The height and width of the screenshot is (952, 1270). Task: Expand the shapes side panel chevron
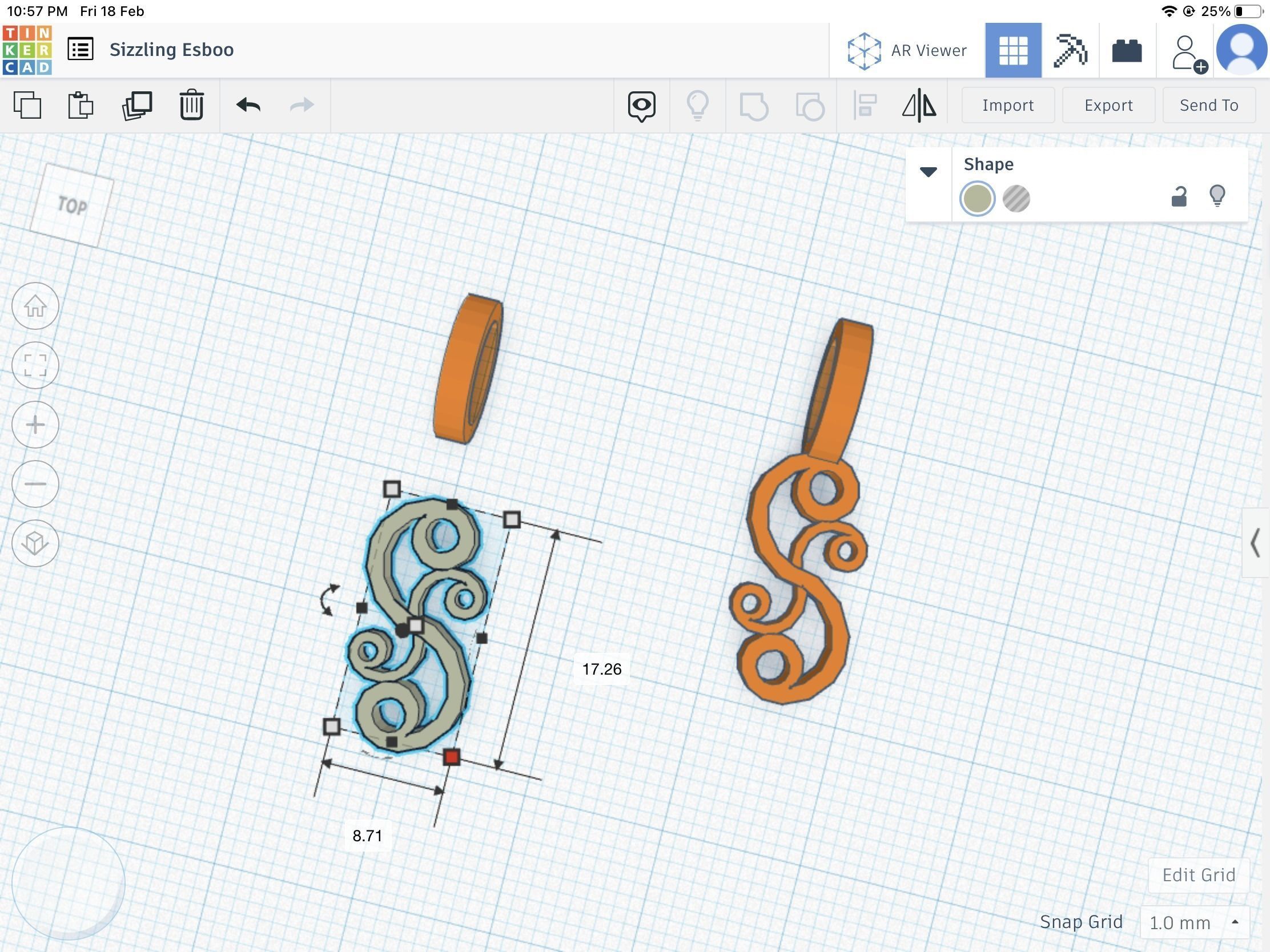1256,542
